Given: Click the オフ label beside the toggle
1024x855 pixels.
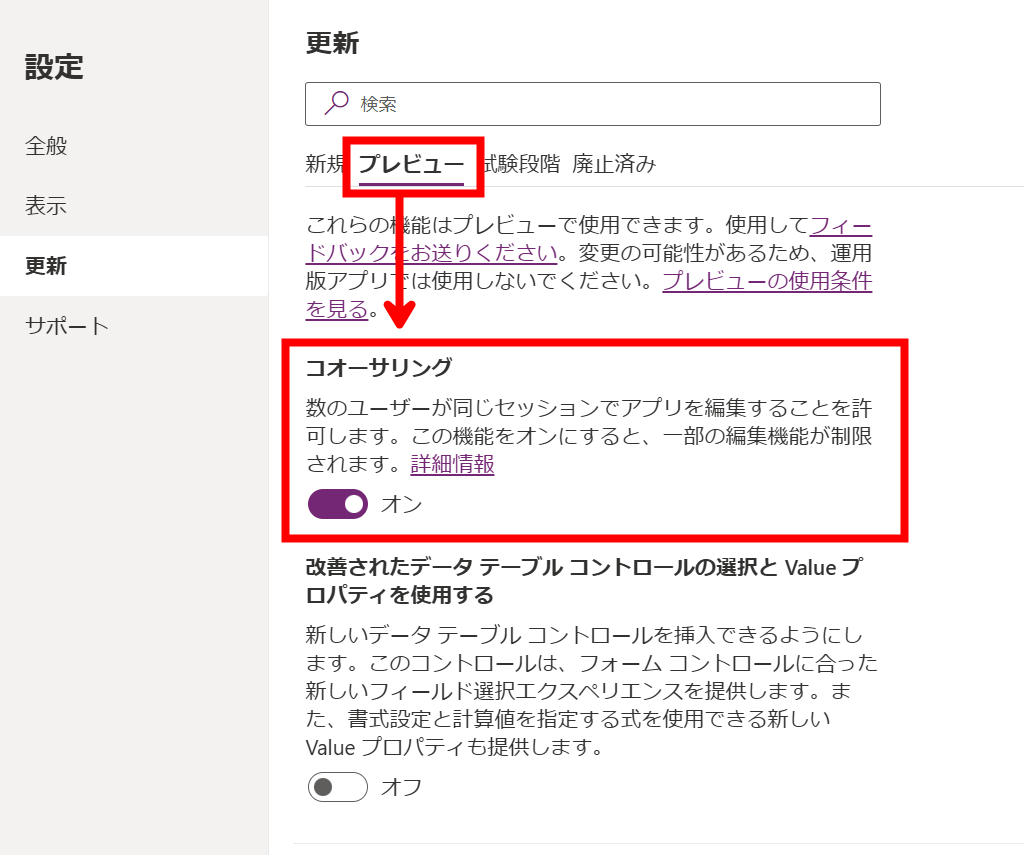Looking at the screenshot, I should [x=401, y=787].
